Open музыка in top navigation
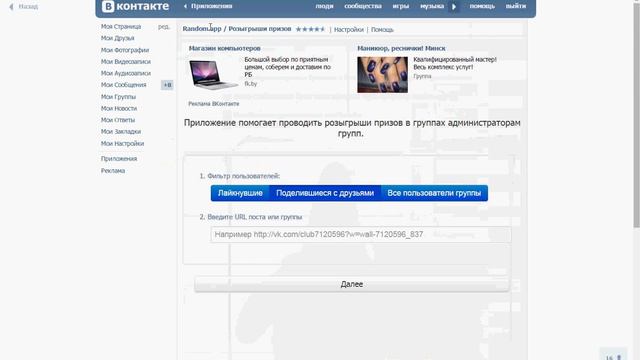Viewport: 640px width, 360px height. (432, 6)
